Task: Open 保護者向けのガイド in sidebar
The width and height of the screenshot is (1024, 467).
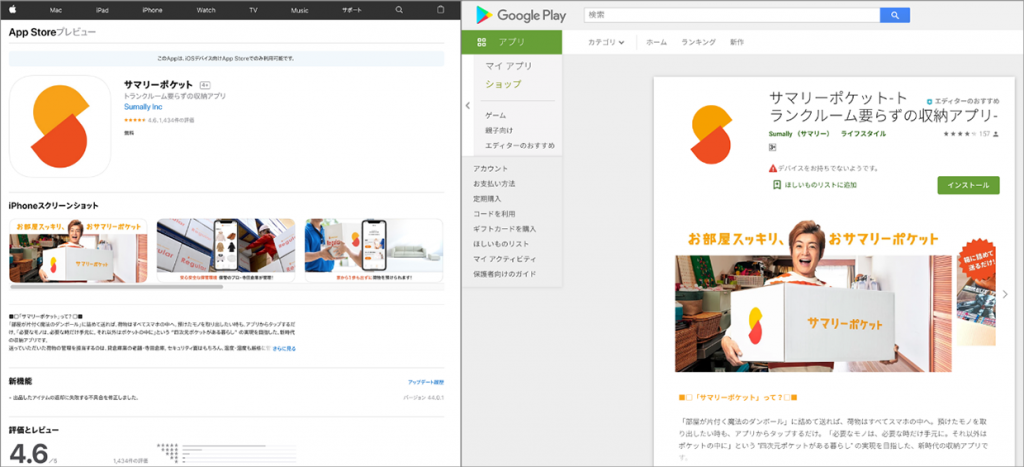Action: click(505, 274)
